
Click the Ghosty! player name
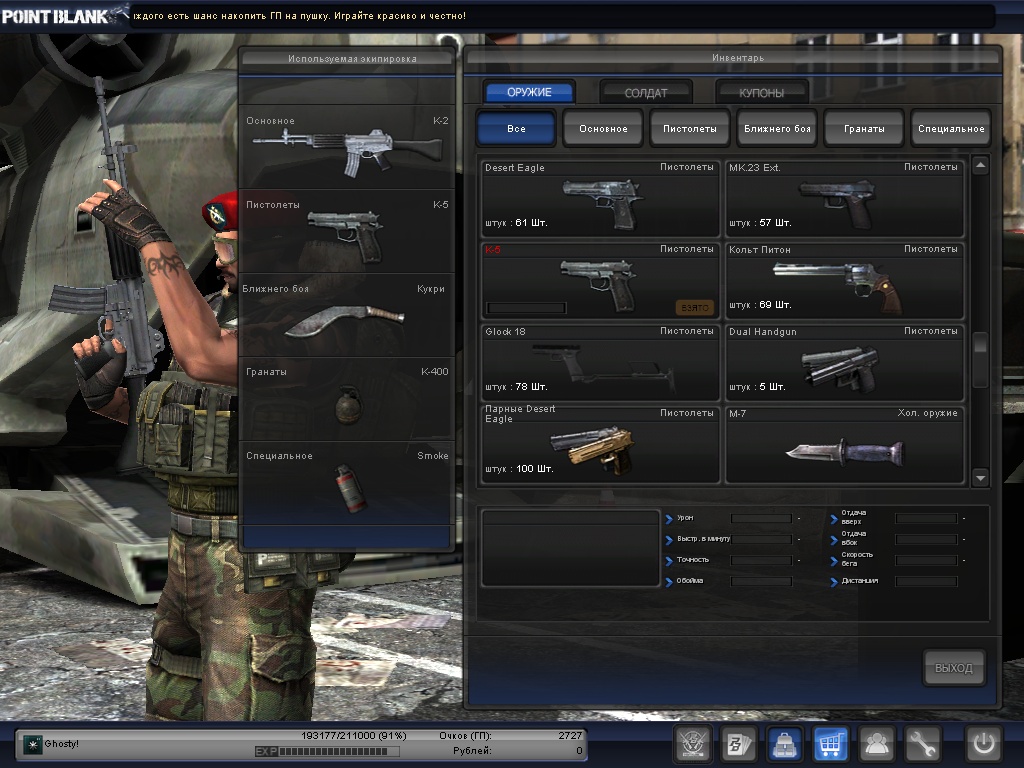click(x=61, y=744)
